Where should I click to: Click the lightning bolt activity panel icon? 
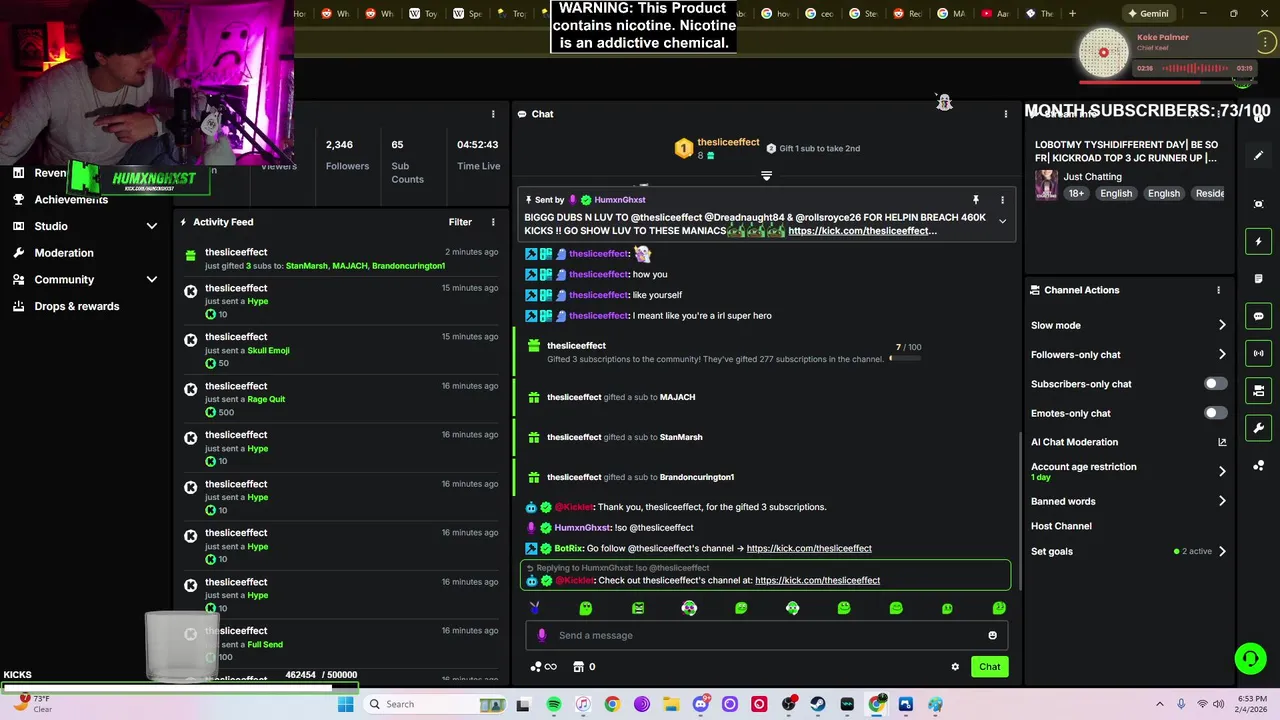click(x=1258, y=241)
